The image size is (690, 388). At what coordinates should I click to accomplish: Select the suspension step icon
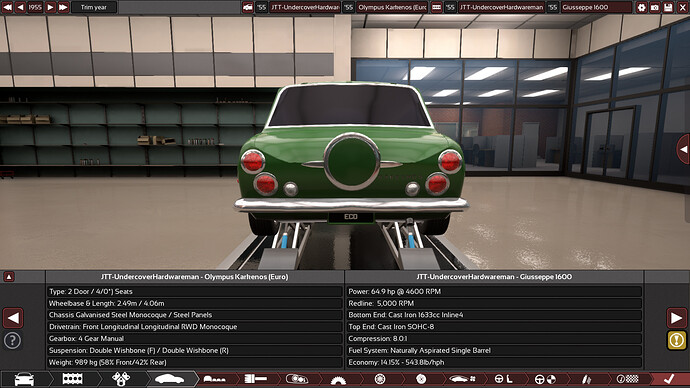point(586,379)
